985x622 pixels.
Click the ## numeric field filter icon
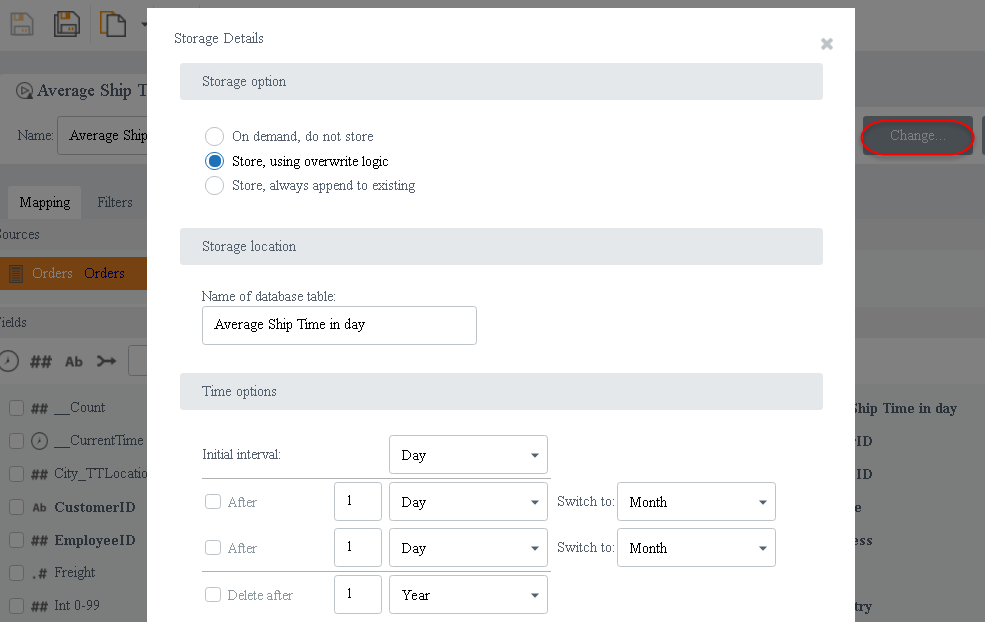[41, 362]
